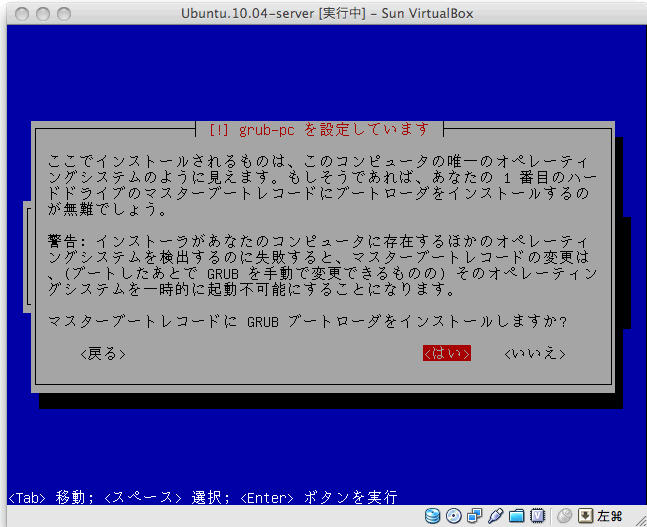Select the <はい> (Yes) button
The image size is (647, 527).
tap(447, 354)
